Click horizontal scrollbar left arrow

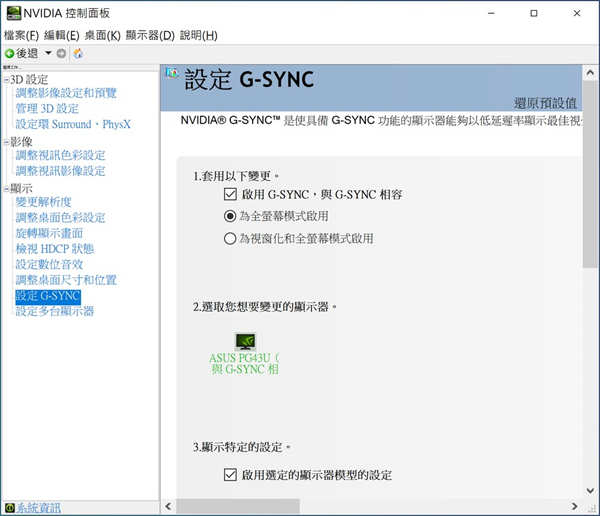pos(168,506)
